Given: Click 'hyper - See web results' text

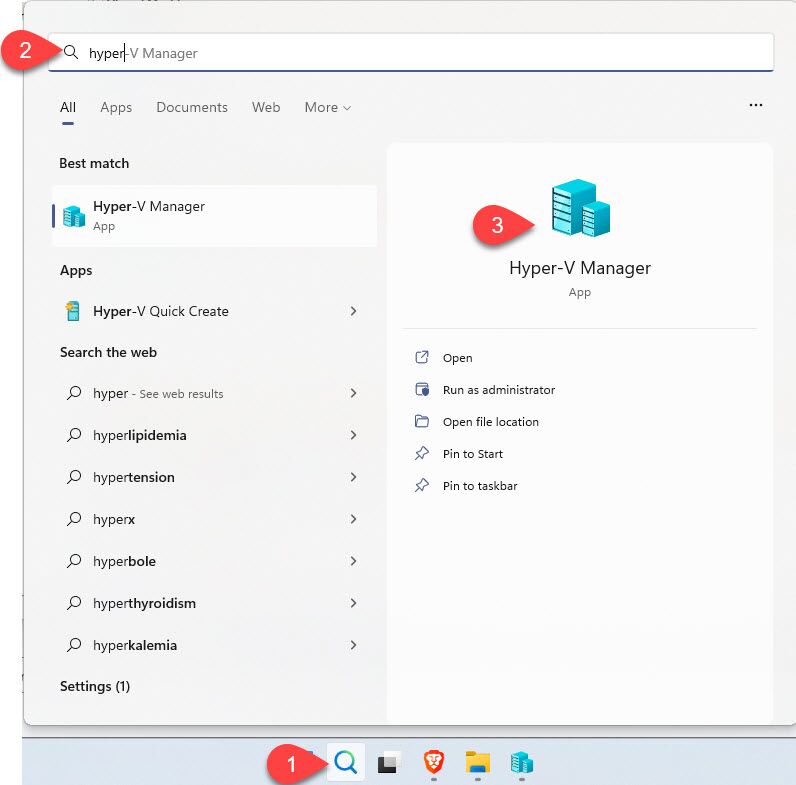Looking at the screenshot, I should (158, 394).
